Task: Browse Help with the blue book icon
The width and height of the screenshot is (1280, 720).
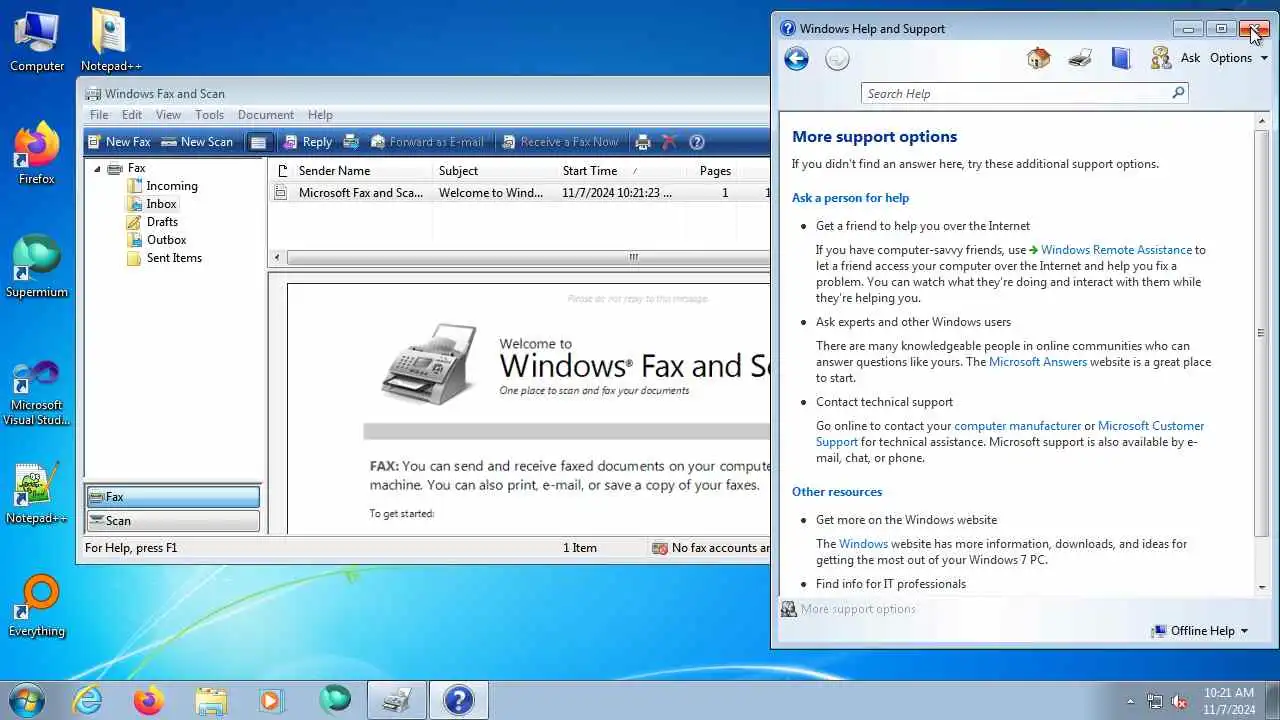Action: [1120, 58]
